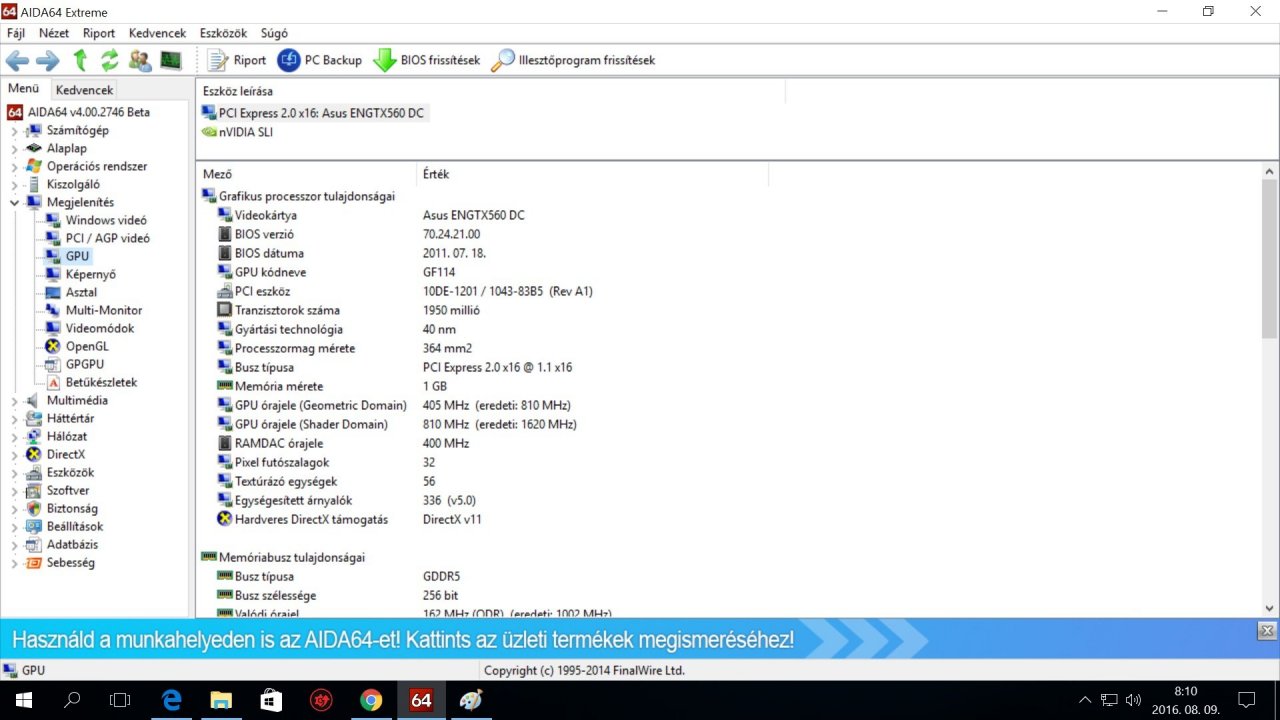Select PCI / AGP videó tree item
1280x720 pixels.
tap(107, 238)
